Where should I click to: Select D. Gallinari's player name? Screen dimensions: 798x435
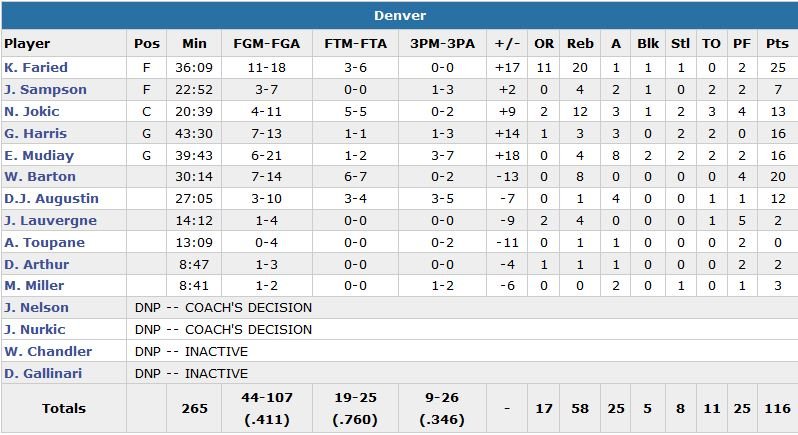tap(42, 374)
